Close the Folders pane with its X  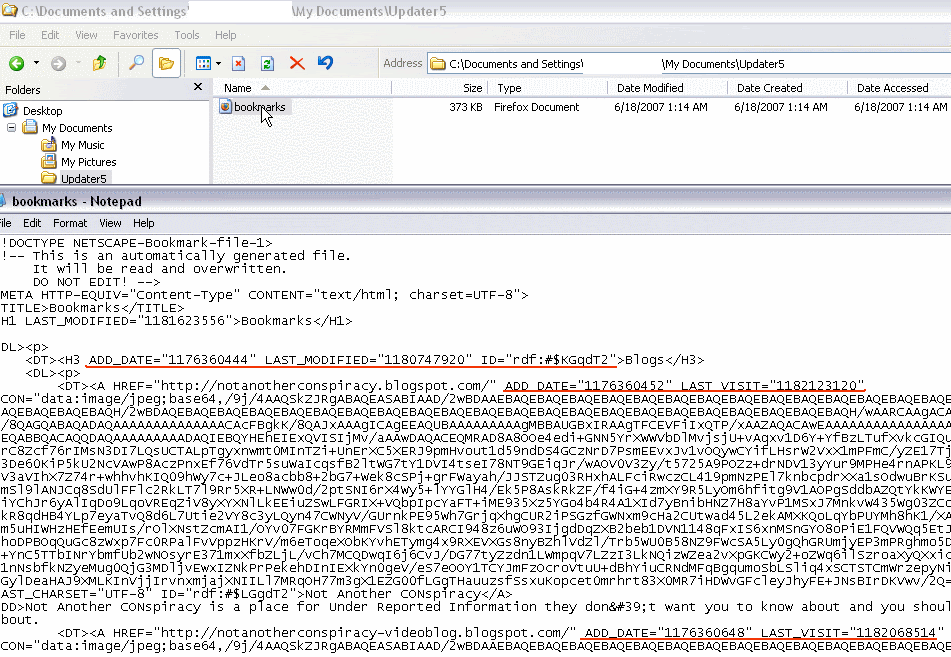coord(198,87)
